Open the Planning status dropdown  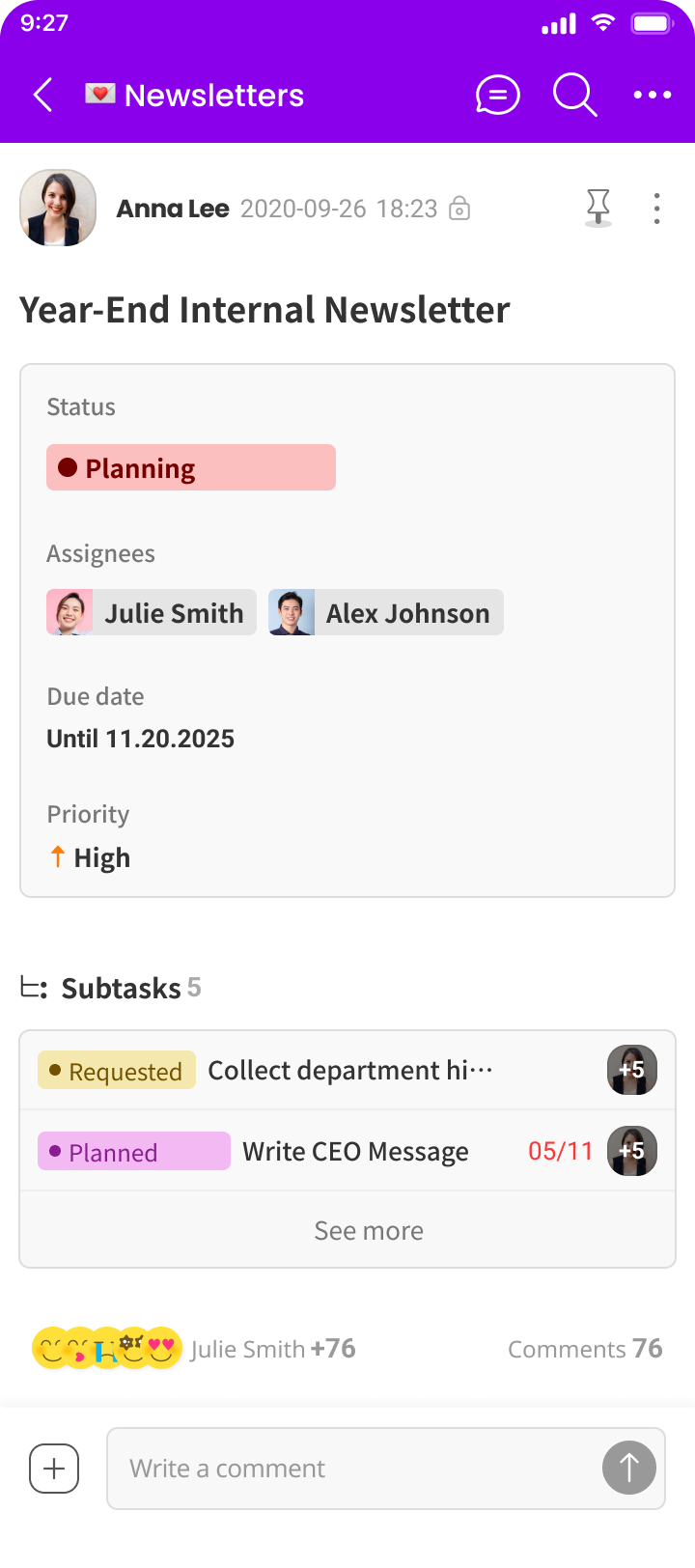[190, 467]
